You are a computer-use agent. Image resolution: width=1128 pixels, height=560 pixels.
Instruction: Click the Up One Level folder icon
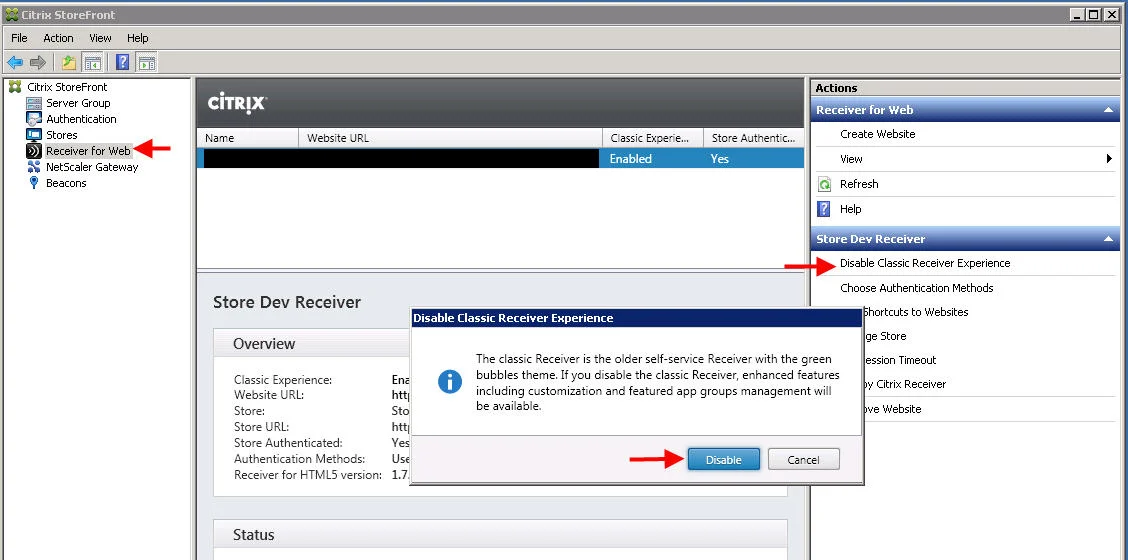pos(68,63)
